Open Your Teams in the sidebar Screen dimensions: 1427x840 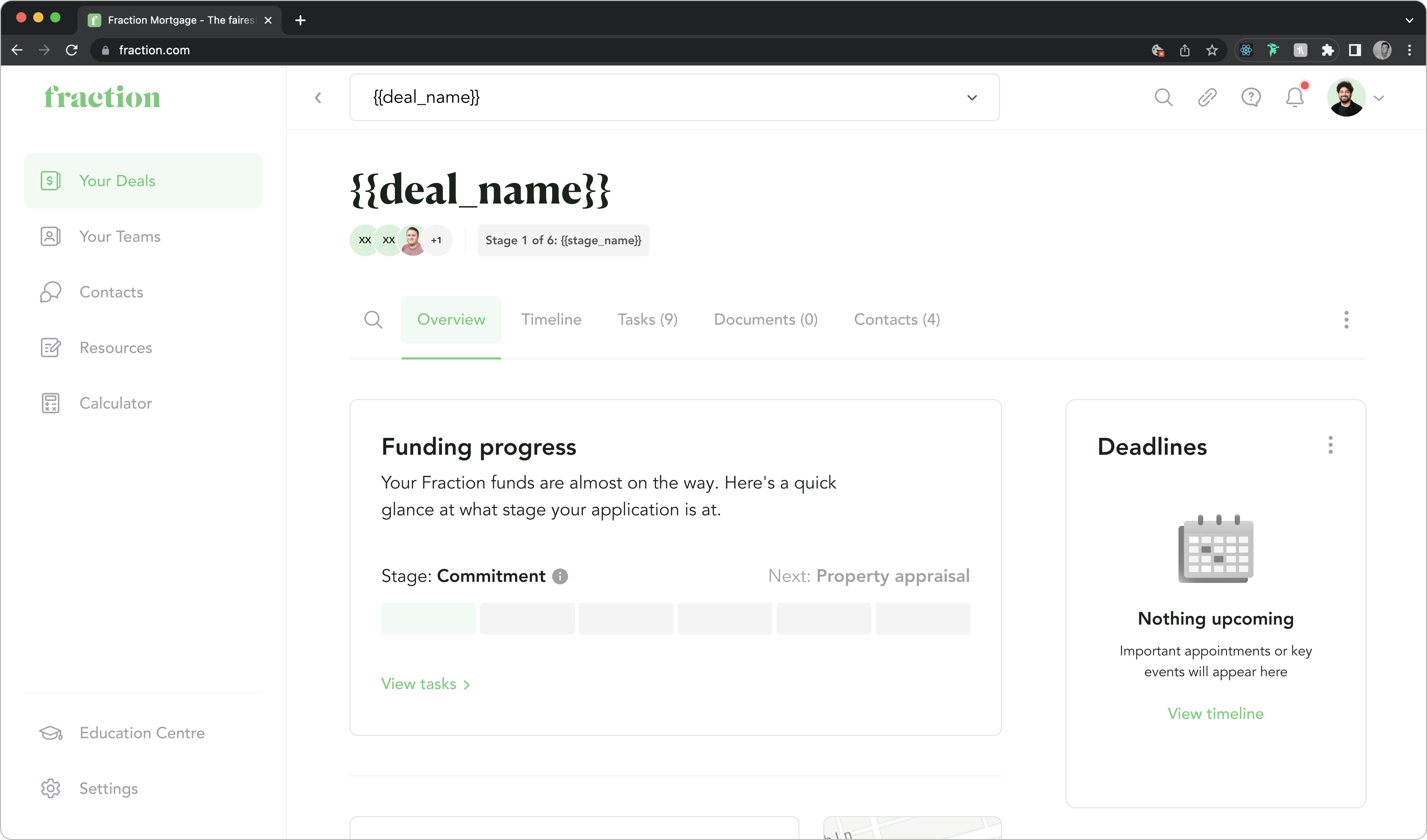(143, 236)
